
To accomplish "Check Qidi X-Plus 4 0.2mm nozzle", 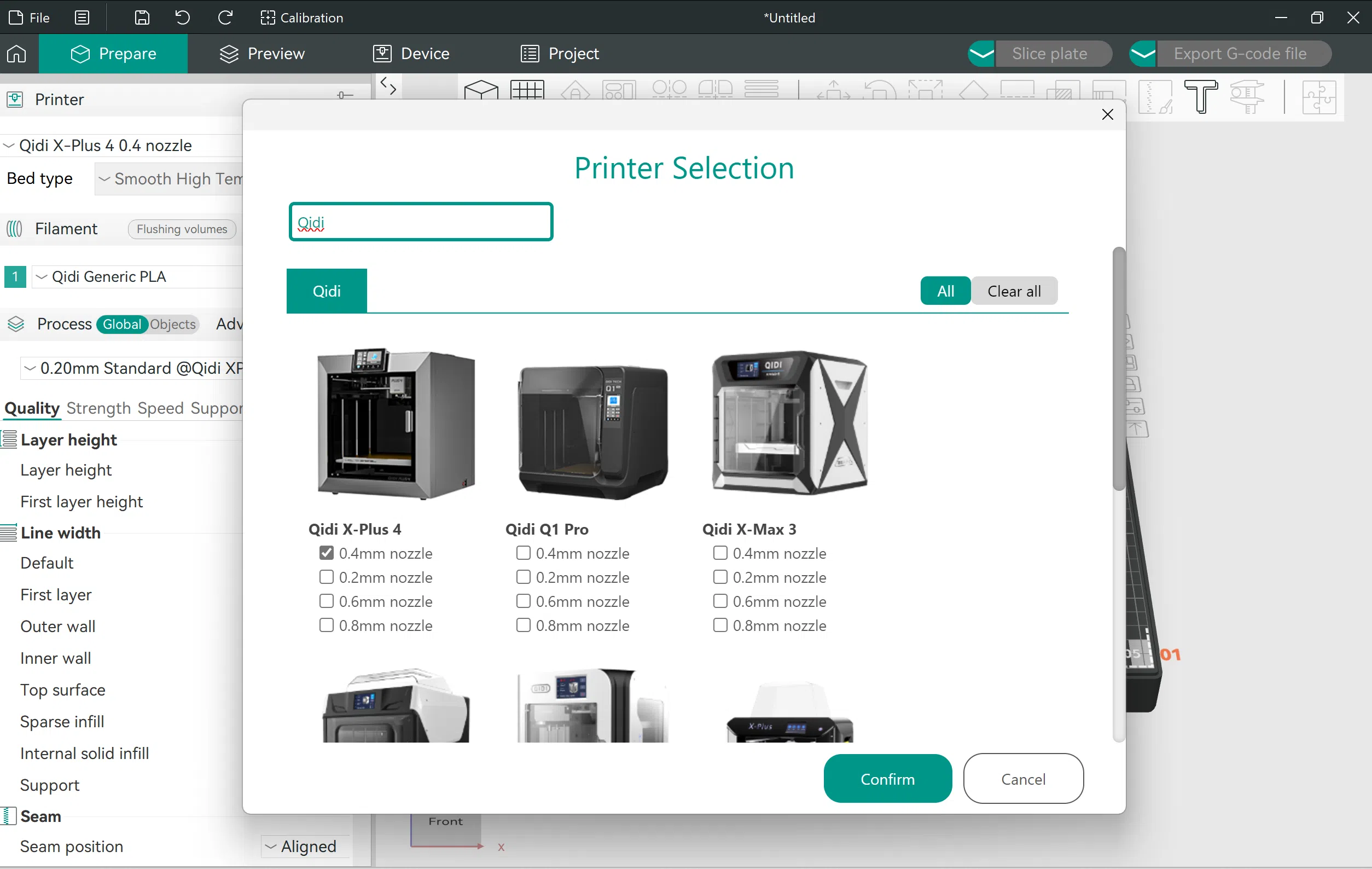I will pos(327,577).
